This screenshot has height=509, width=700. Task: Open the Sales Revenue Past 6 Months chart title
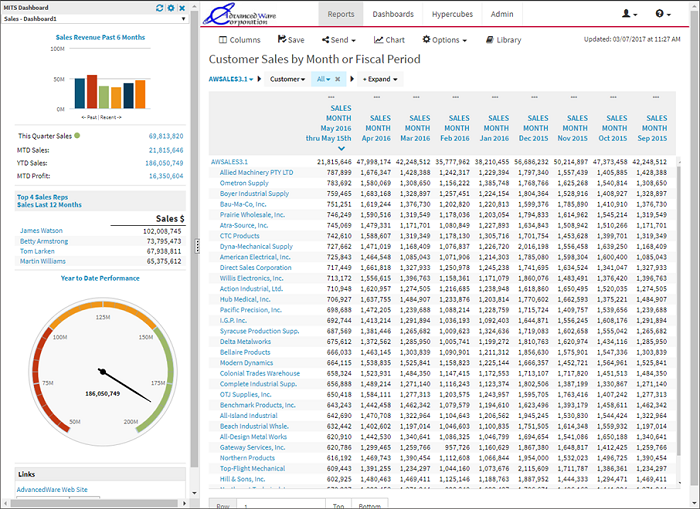[x=100, y=38]
